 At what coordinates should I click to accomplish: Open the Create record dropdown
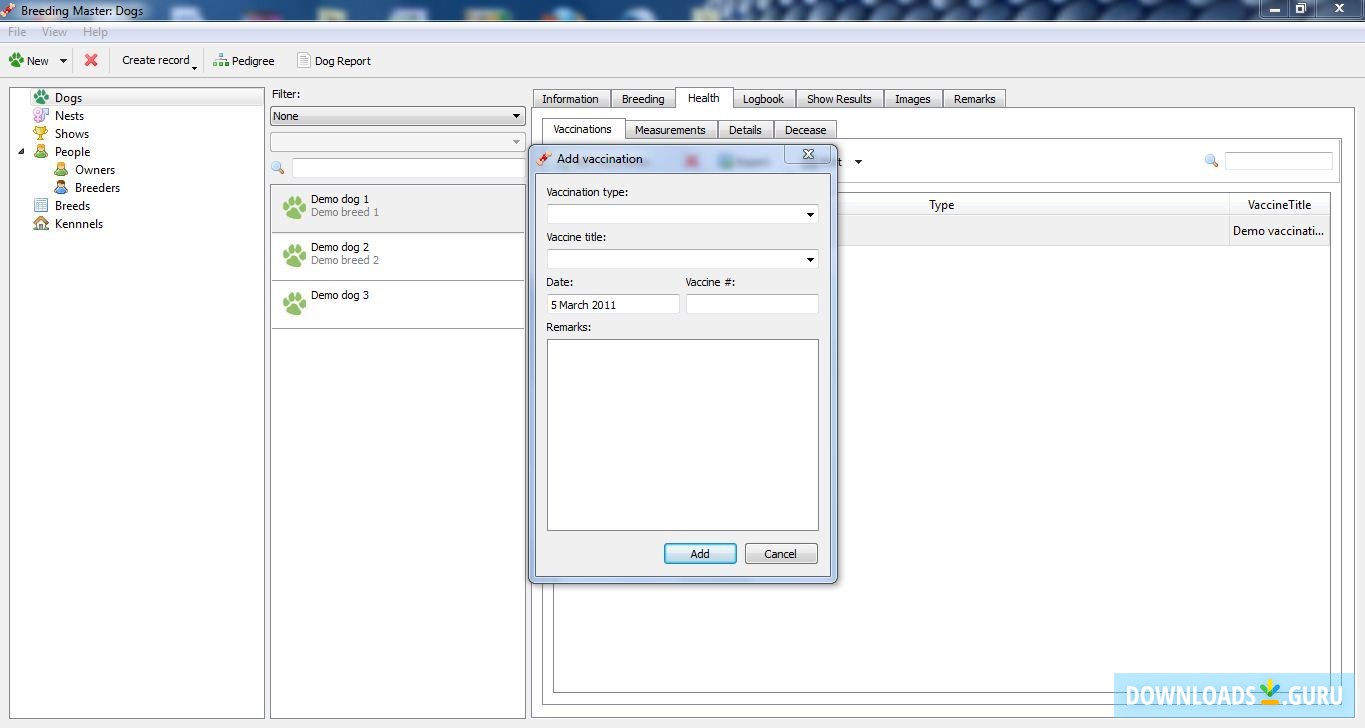coord(160,60)
